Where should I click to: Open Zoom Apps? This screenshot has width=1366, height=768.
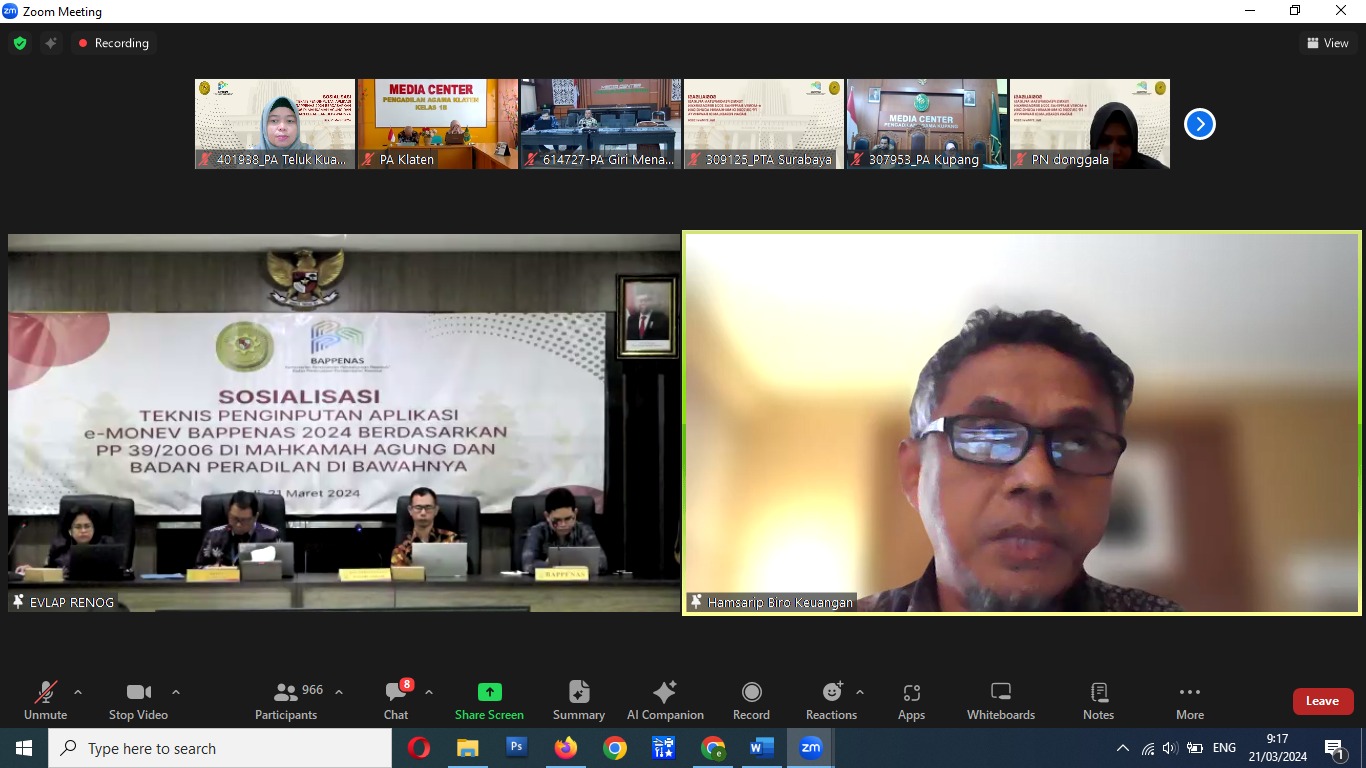[911, 700]
